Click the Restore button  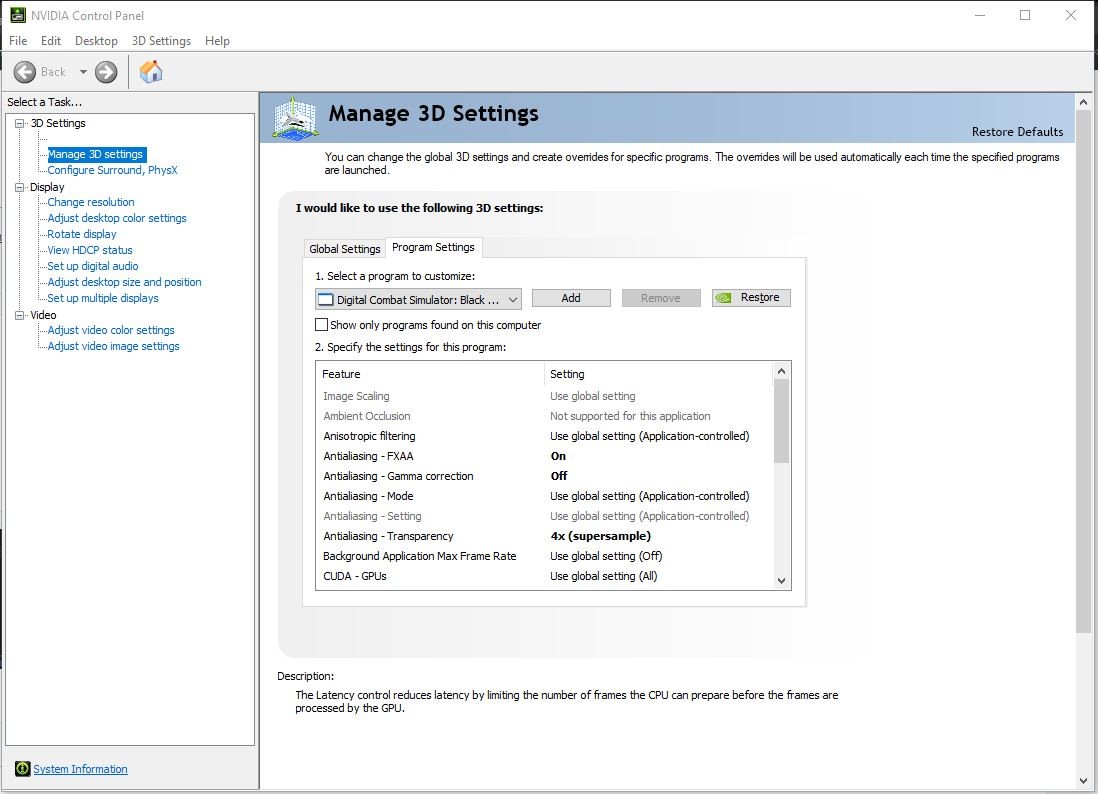(x=751, y=298)
